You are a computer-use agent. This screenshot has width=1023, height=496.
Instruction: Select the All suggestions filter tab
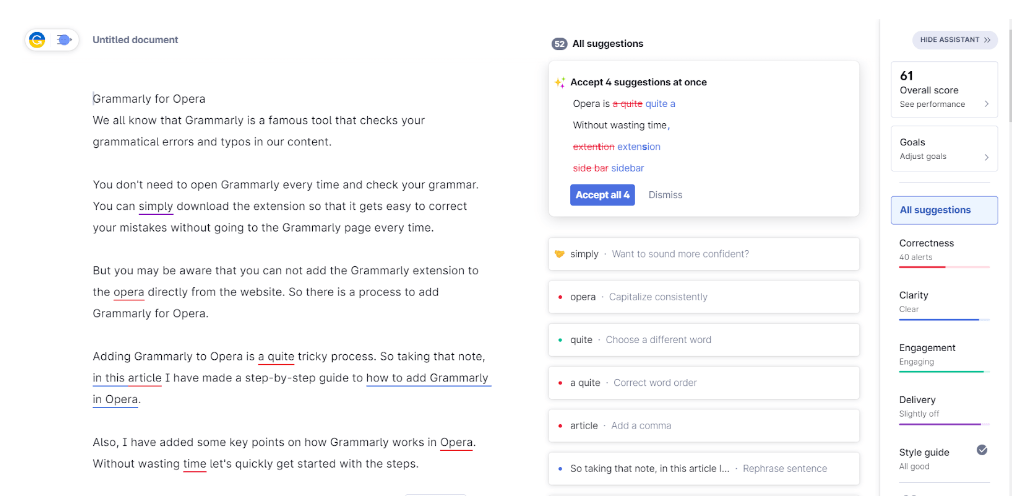click(944, 210)
